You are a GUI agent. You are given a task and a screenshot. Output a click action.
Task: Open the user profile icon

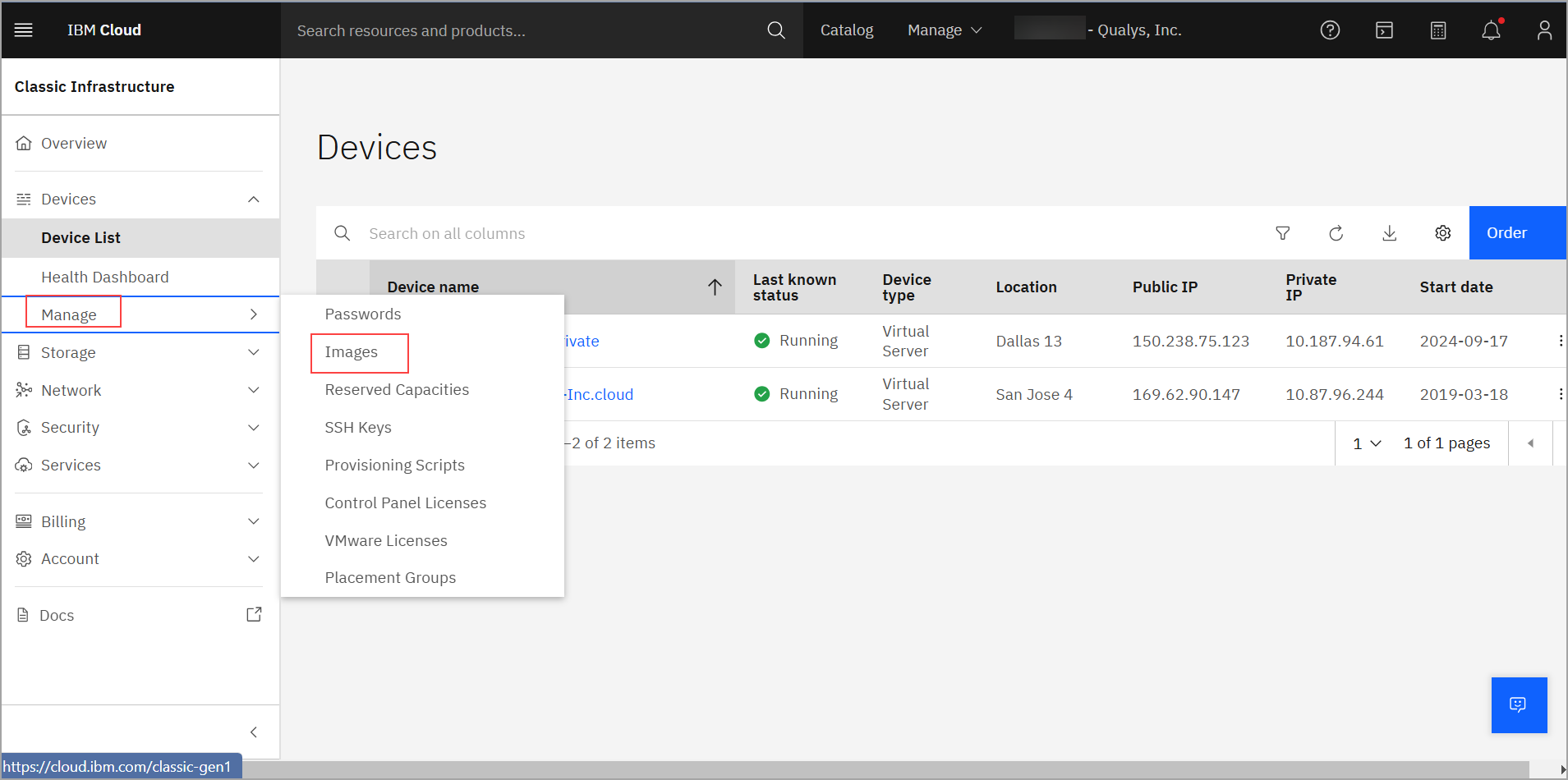click(1544, 30)
